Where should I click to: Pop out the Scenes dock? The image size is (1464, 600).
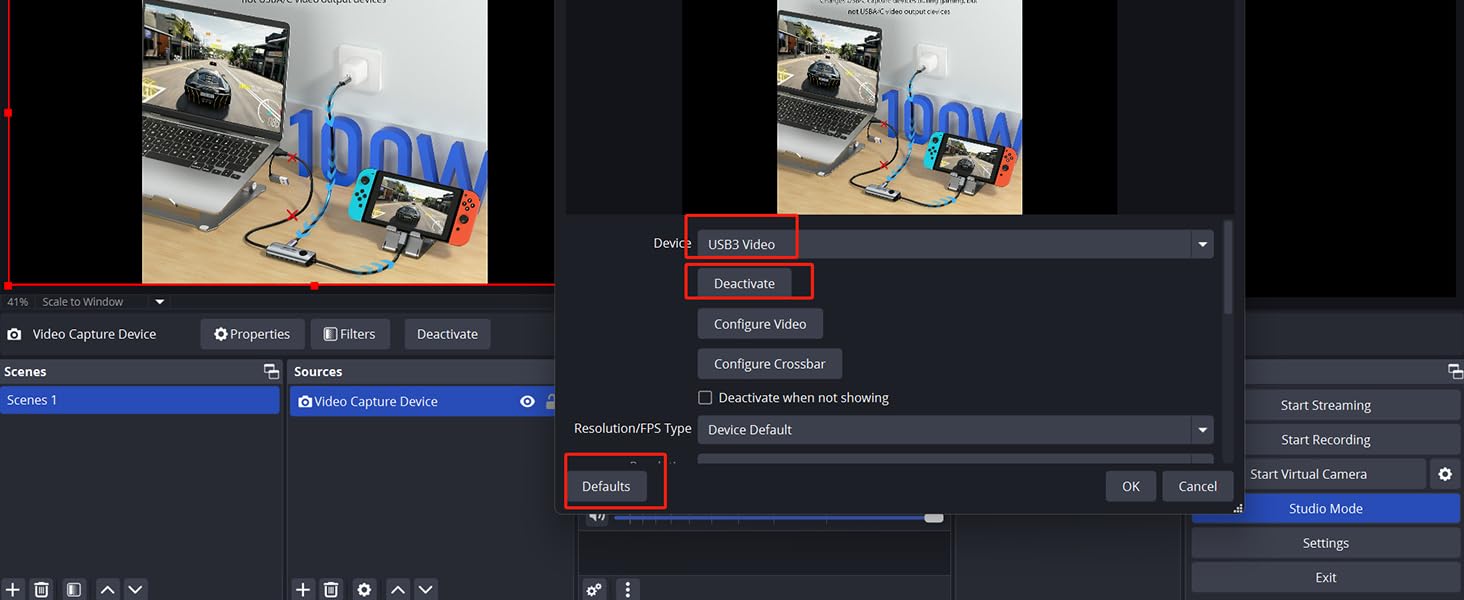(x=271, y=371)
